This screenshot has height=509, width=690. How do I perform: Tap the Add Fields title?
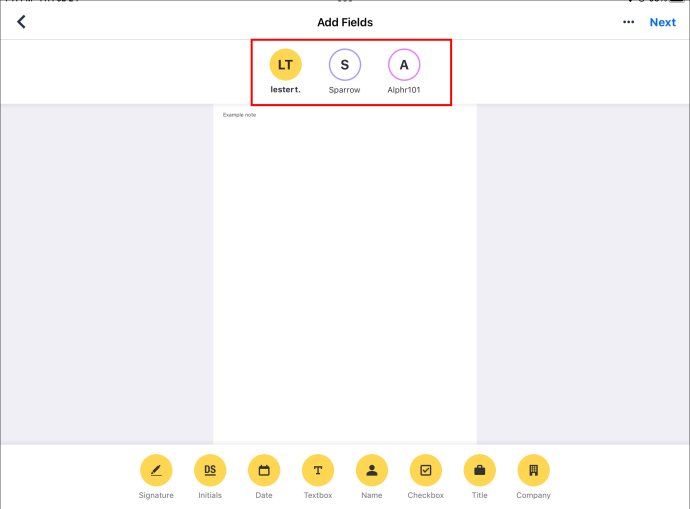345,22
